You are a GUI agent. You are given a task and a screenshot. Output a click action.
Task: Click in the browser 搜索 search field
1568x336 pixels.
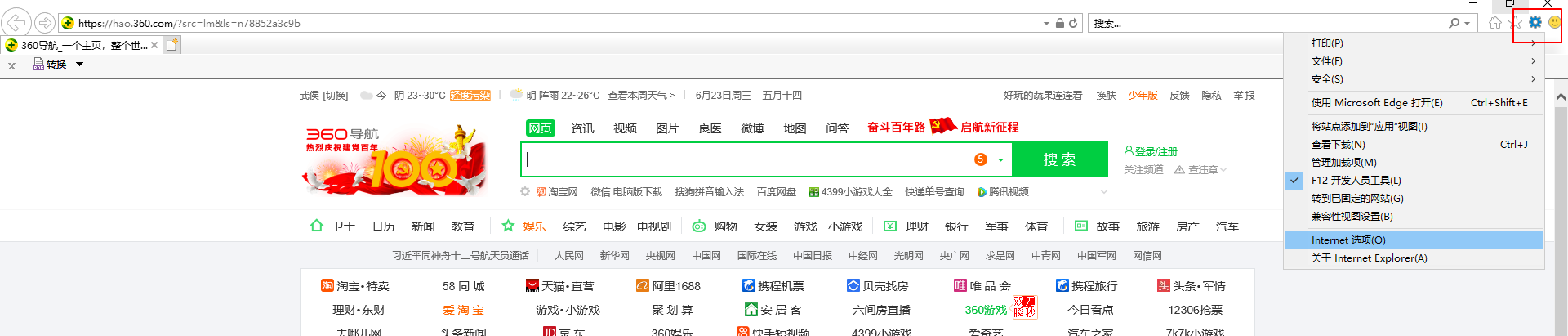(1267, 23)
